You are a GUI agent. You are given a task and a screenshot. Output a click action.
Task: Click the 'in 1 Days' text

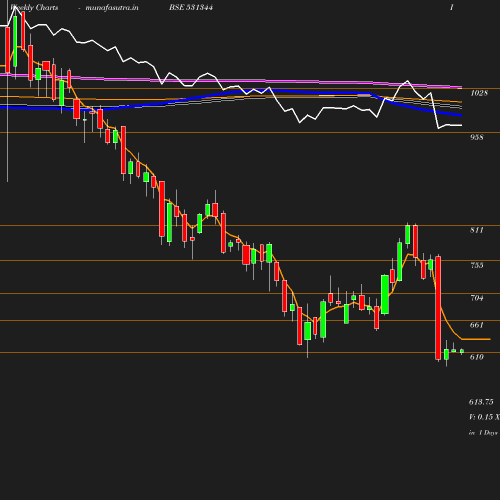(x=483, y=433)
